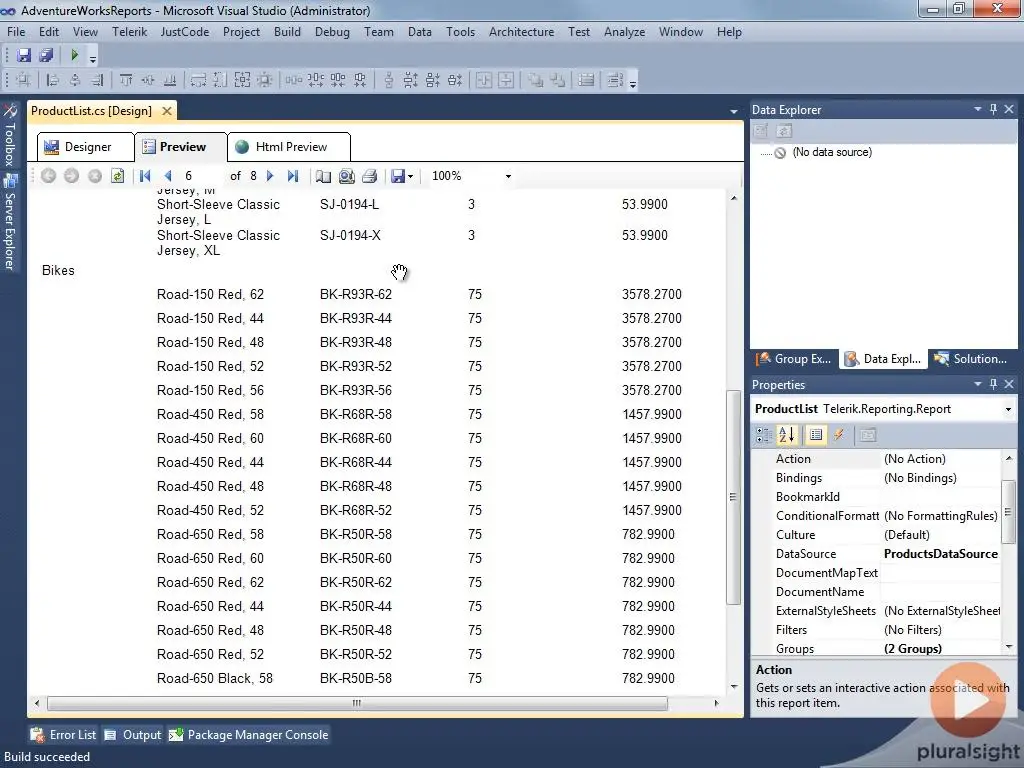The width and height of the screenshot is (1024, 768).
Task: Click the Align Tops layout icon
Action: [125, 80]
